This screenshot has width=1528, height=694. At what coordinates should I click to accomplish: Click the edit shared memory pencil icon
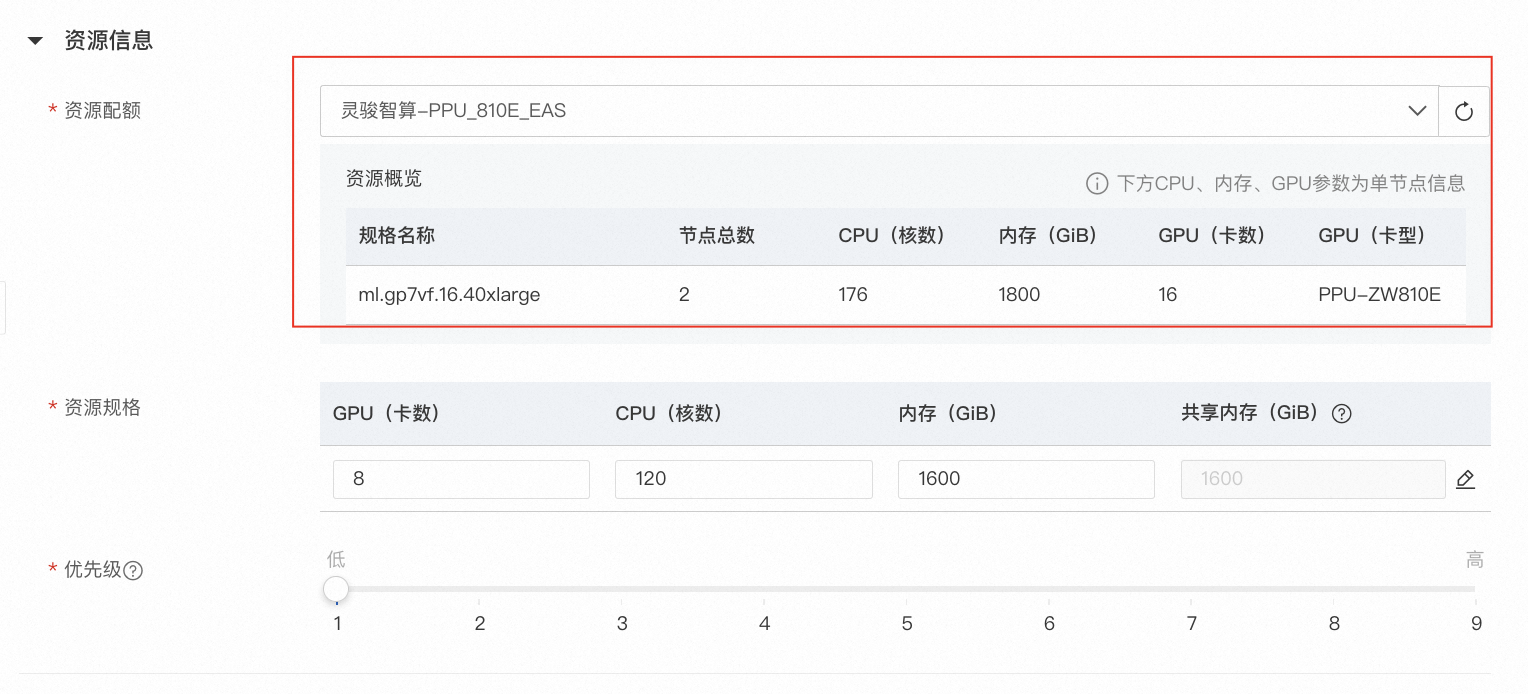tap(1465, 479)
